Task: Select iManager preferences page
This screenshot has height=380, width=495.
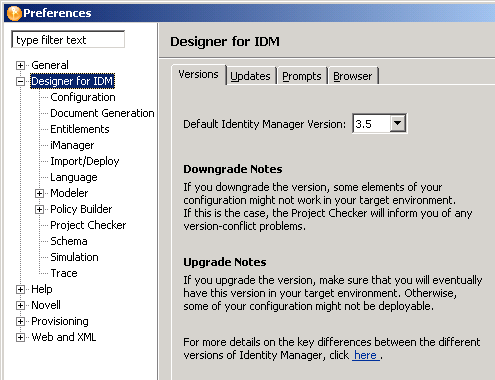Action: 72,145
